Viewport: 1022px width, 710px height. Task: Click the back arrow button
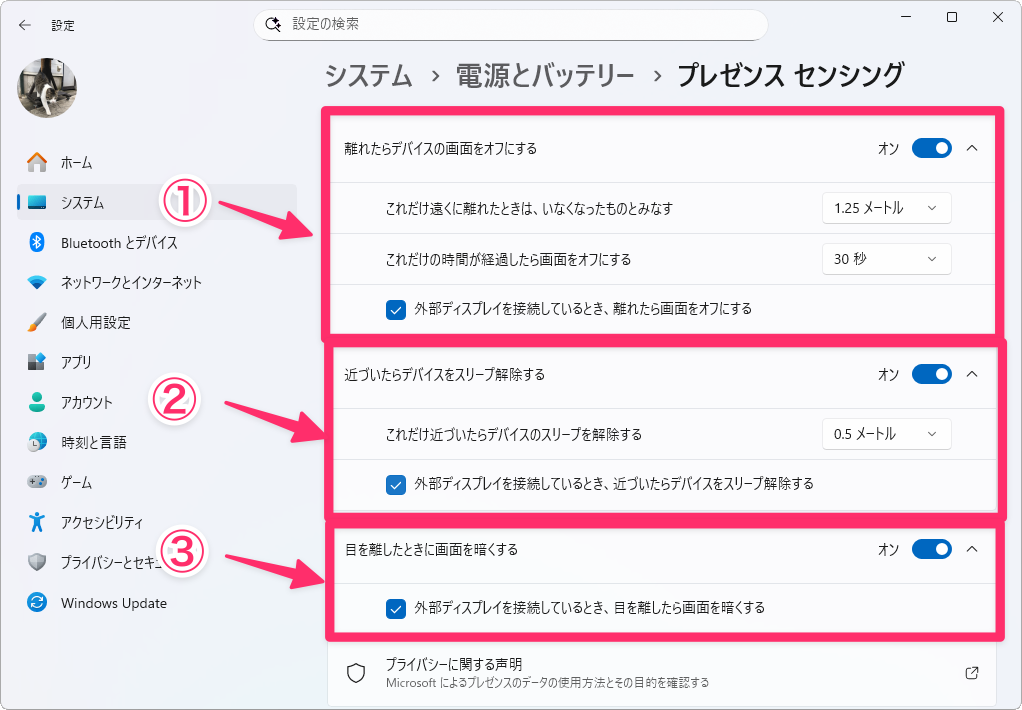tap(25, 25)
